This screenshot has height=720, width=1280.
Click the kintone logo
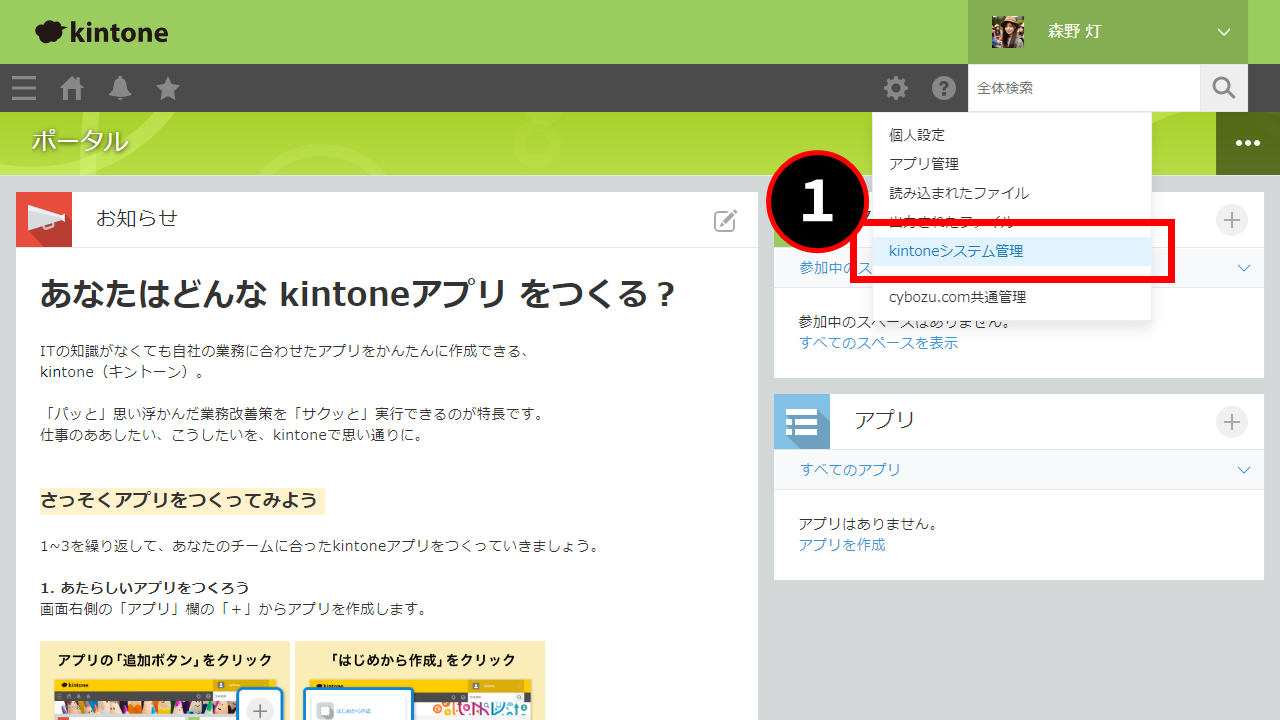pos(101,32)
